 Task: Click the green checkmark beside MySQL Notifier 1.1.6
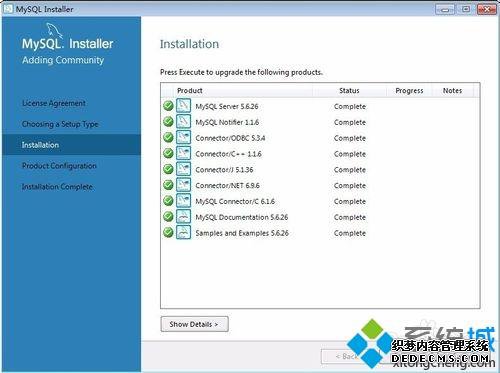coord(168,121)
